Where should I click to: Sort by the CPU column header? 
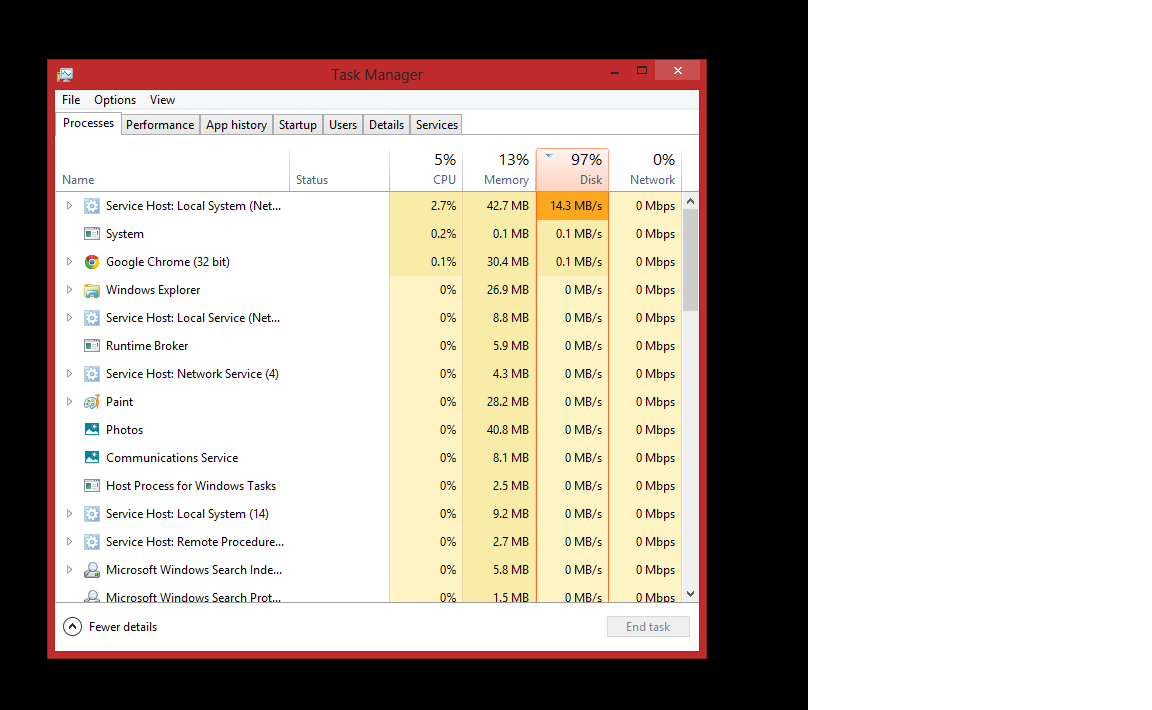[x=426, y=171]
